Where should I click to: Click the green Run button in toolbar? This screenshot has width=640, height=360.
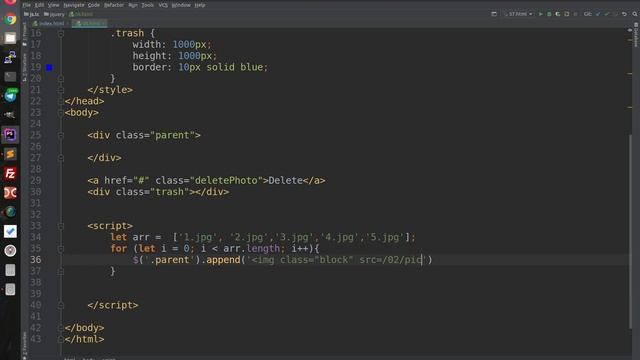pos(540,14)
